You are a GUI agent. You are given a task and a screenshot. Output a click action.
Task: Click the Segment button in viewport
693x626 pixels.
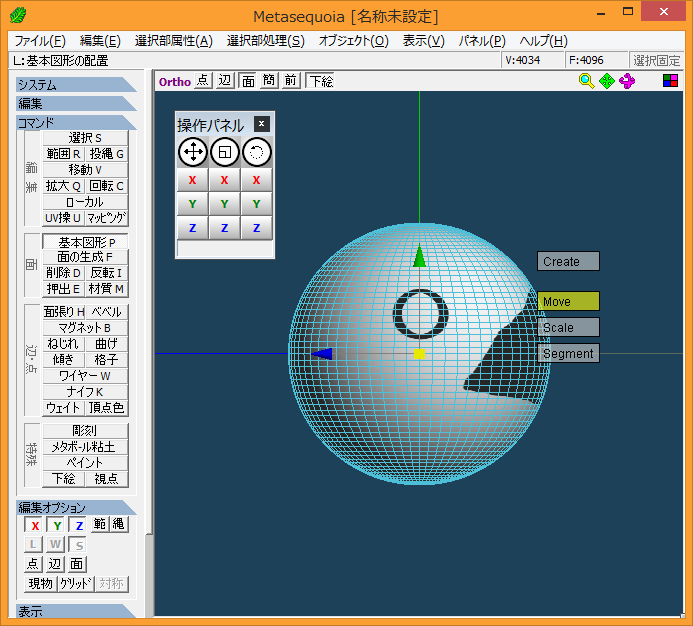point(568,354)
